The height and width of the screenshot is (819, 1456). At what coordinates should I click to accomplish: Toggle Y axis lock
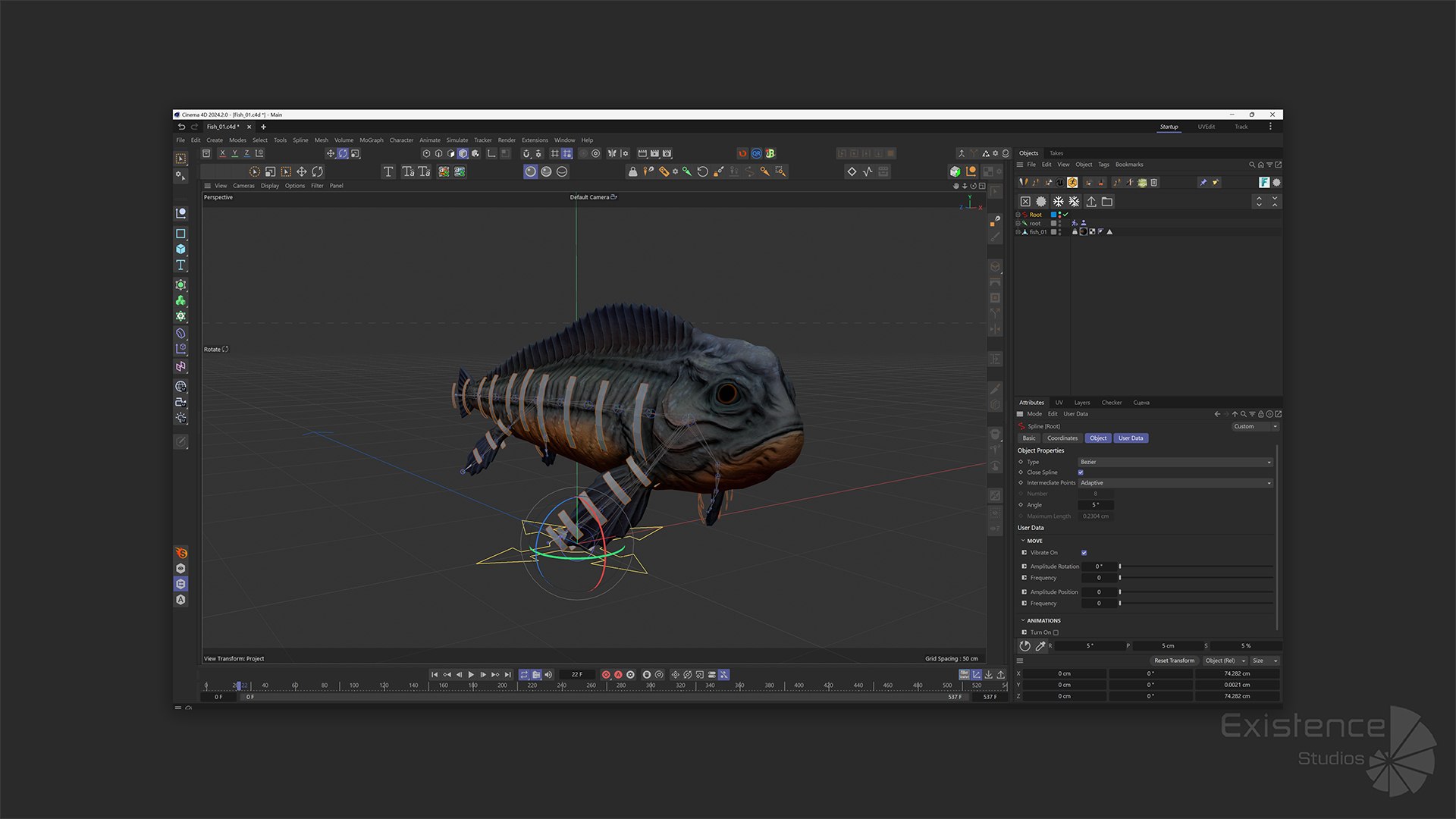pos(234,153)
